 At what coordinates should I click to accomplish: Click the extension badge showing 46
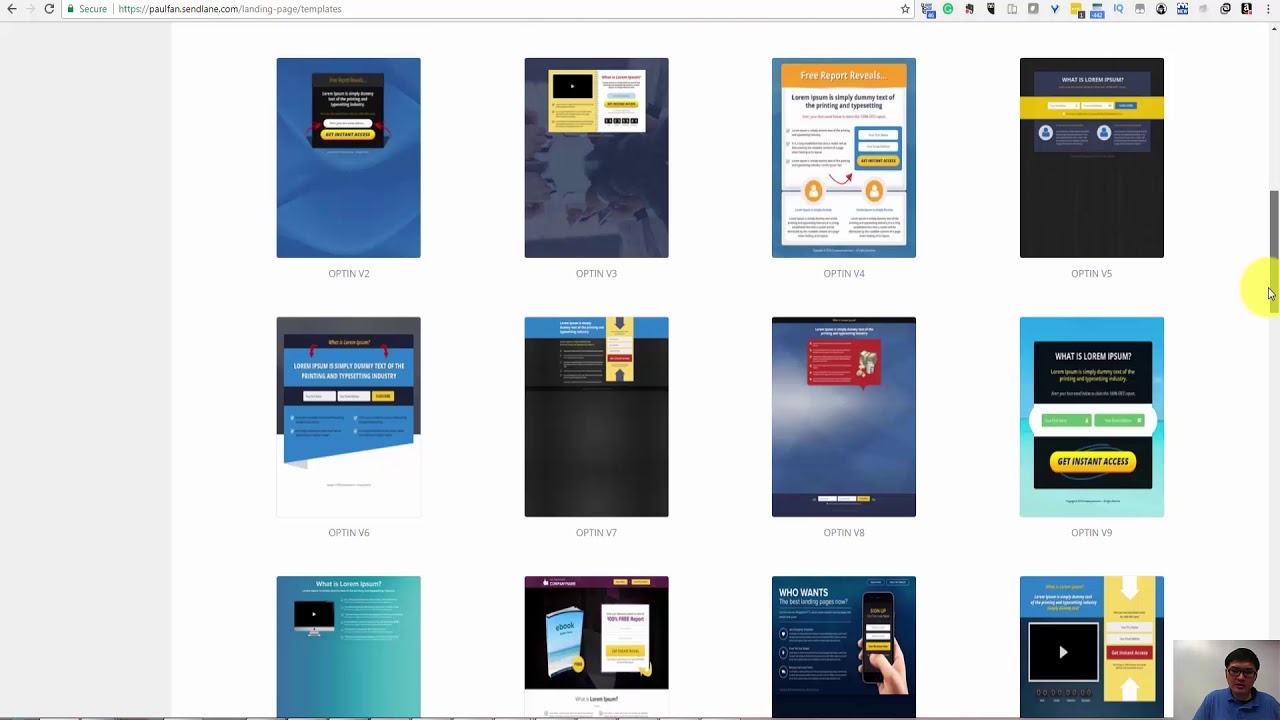(x=928, y=10)
